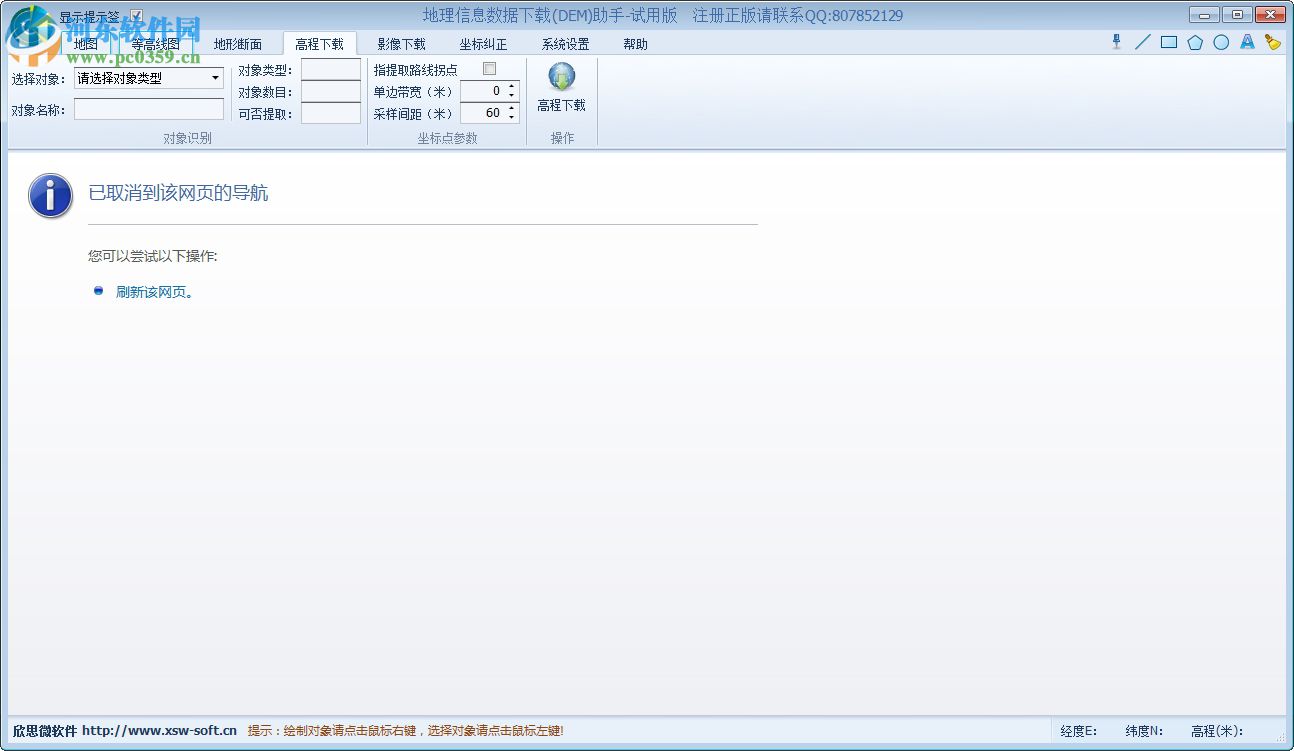
Task: Click the info icon on the error page
Action: 49,196
